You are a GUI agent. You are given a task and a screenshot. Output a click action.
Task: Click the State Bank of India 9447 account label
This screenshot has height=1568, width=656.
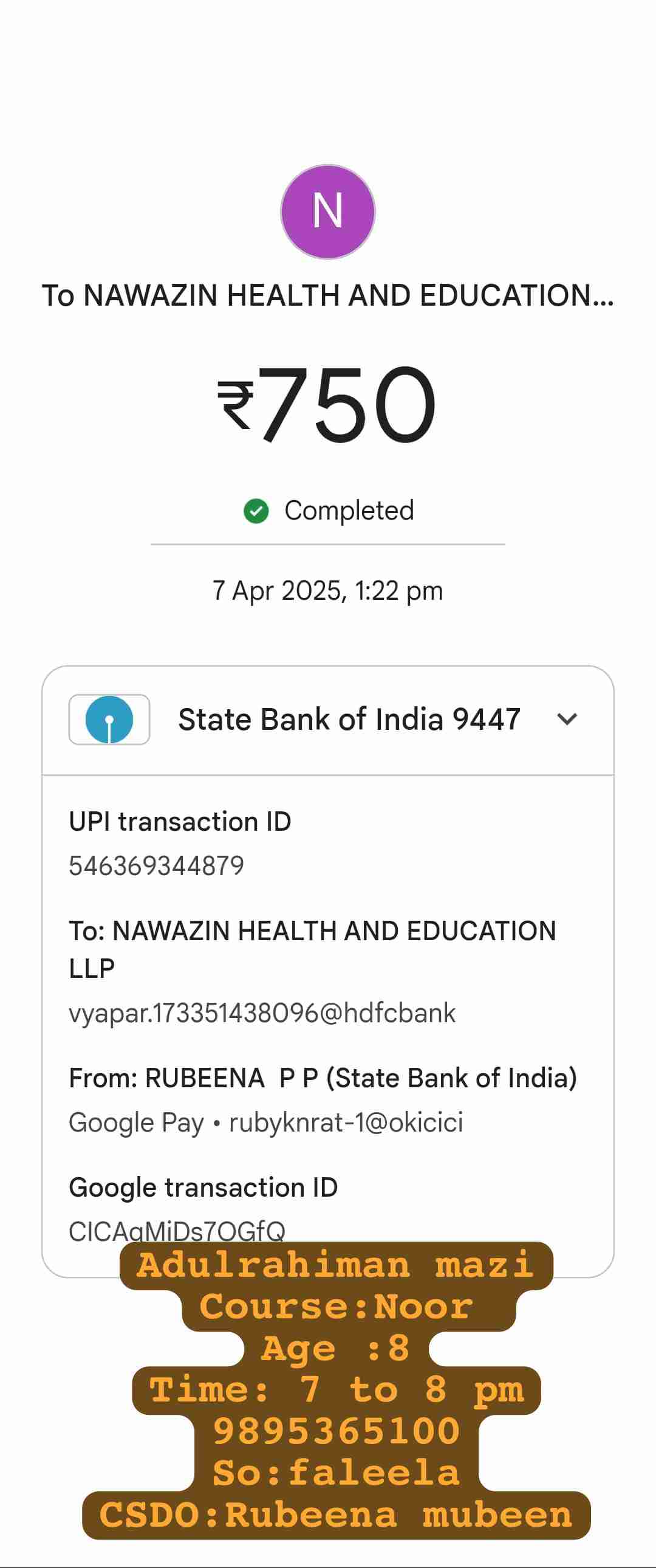click(349, 720)
